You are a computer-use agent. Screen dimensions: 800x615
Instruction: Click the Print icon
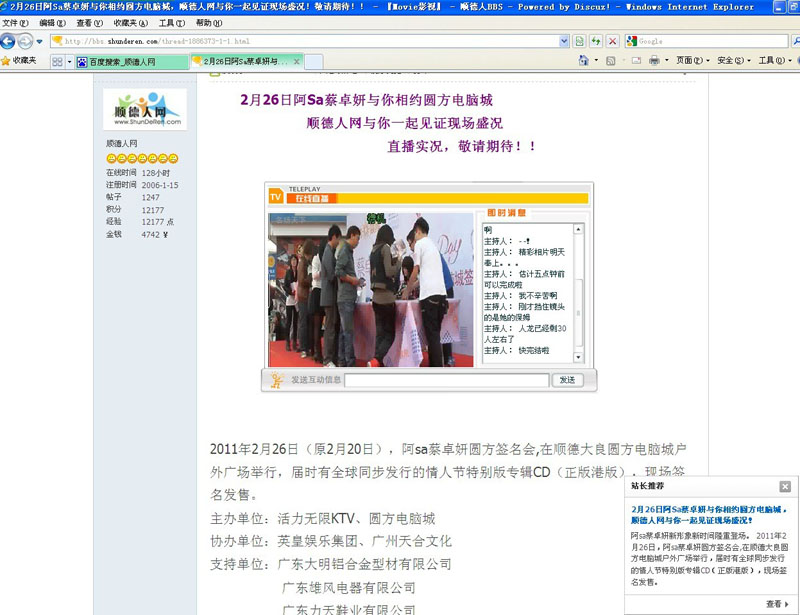pos(654,61)
